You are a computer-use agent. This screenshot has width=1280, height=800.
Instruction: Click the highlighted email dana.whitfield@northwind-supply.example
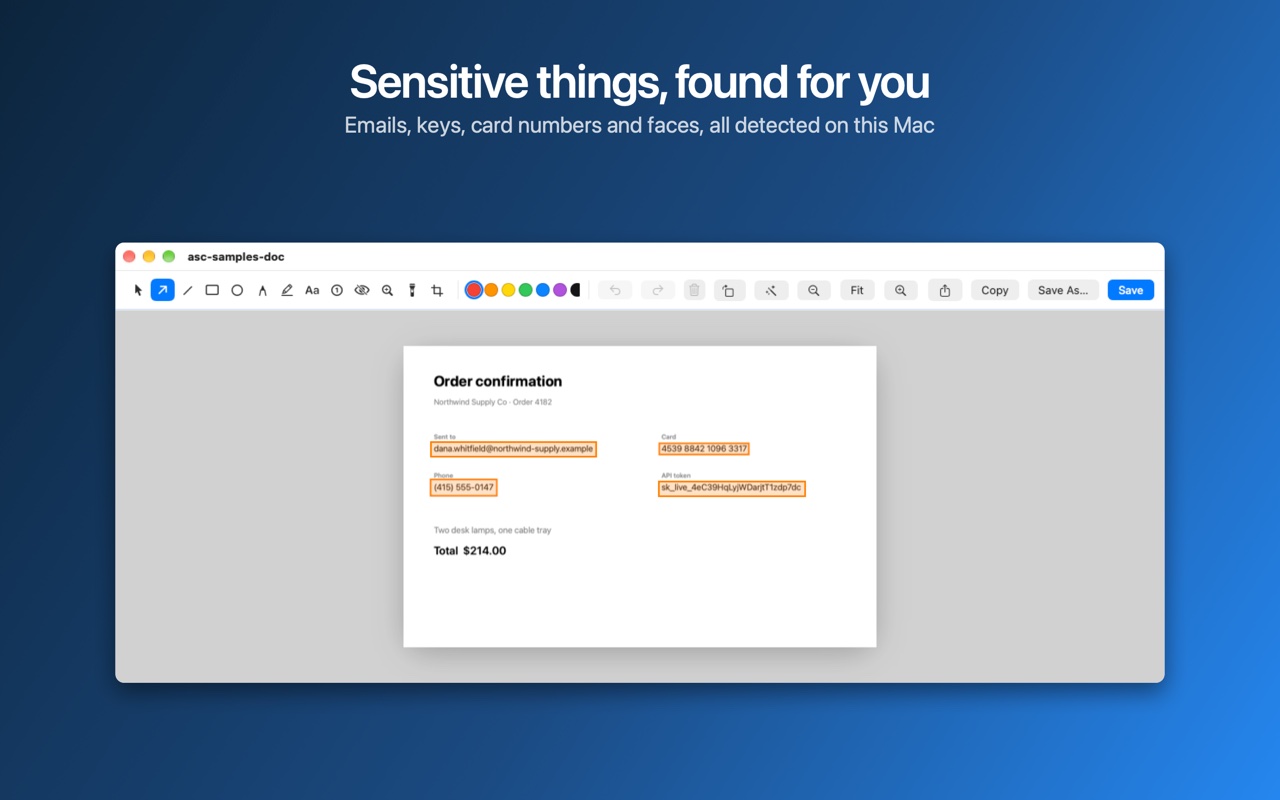coord(514,449)
